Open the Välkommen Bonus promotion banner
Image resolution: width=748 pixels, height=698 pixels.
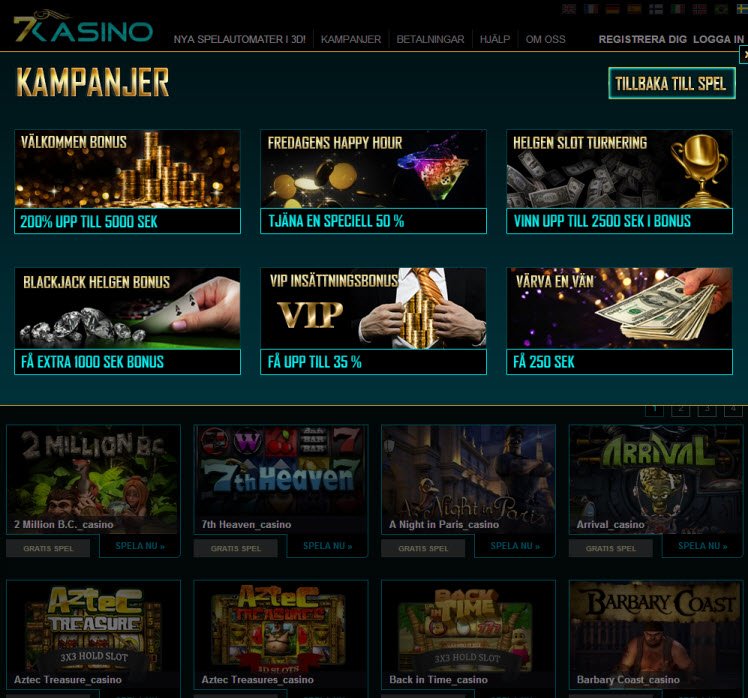[x=127, y=181]
